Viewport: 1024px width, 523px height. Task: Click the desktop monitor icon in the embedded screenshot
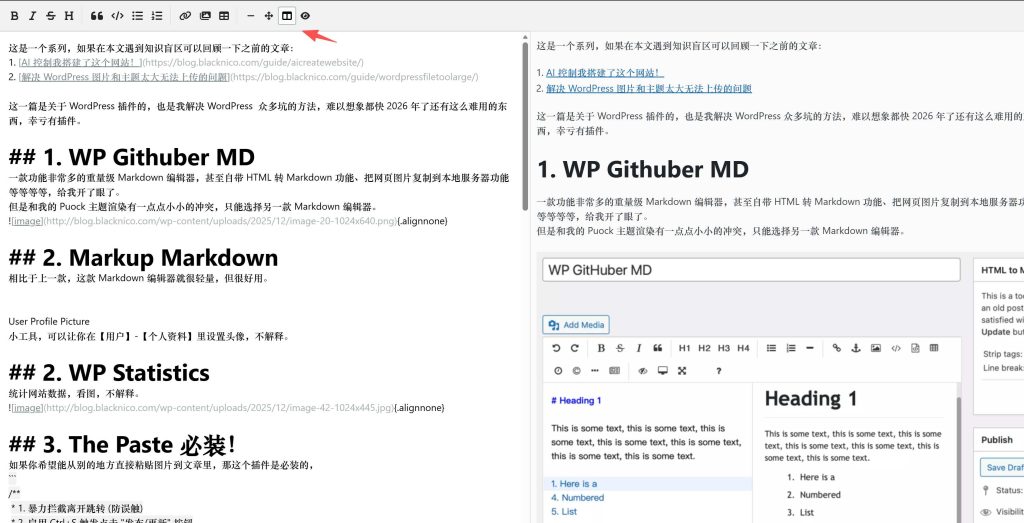pos(663,371)
